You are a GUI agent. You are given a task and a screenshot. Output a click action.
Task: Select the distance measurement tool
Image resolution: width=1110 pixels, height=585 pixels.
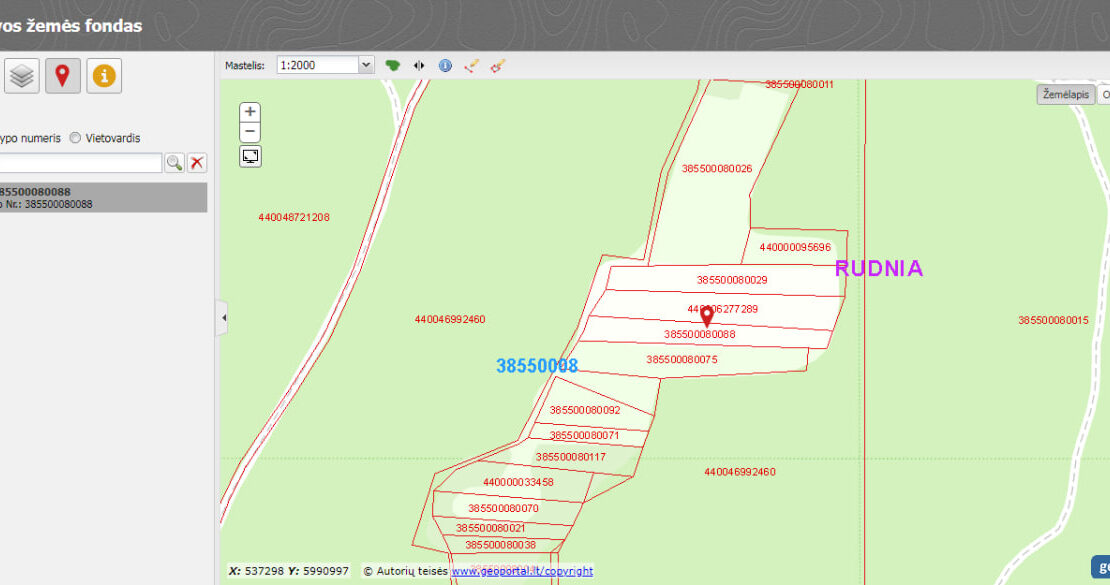click(x=472, y=65)
